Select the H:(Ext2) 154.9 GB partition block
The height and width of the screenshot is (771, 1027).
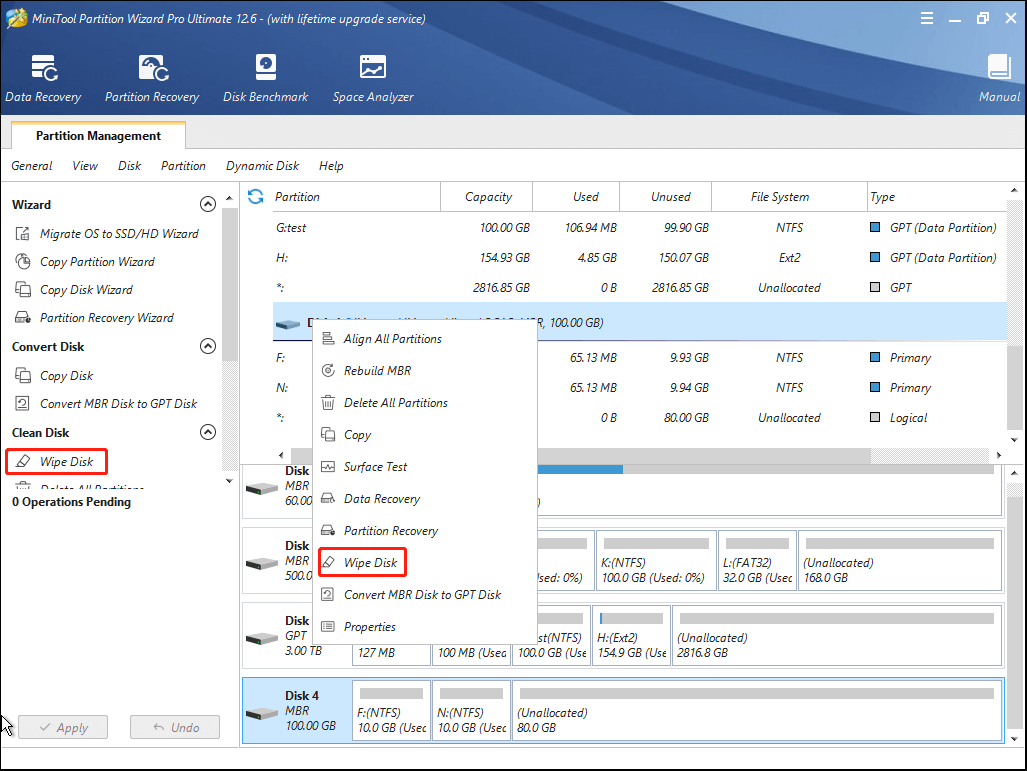pyautogui.click(x=631, y=637)
